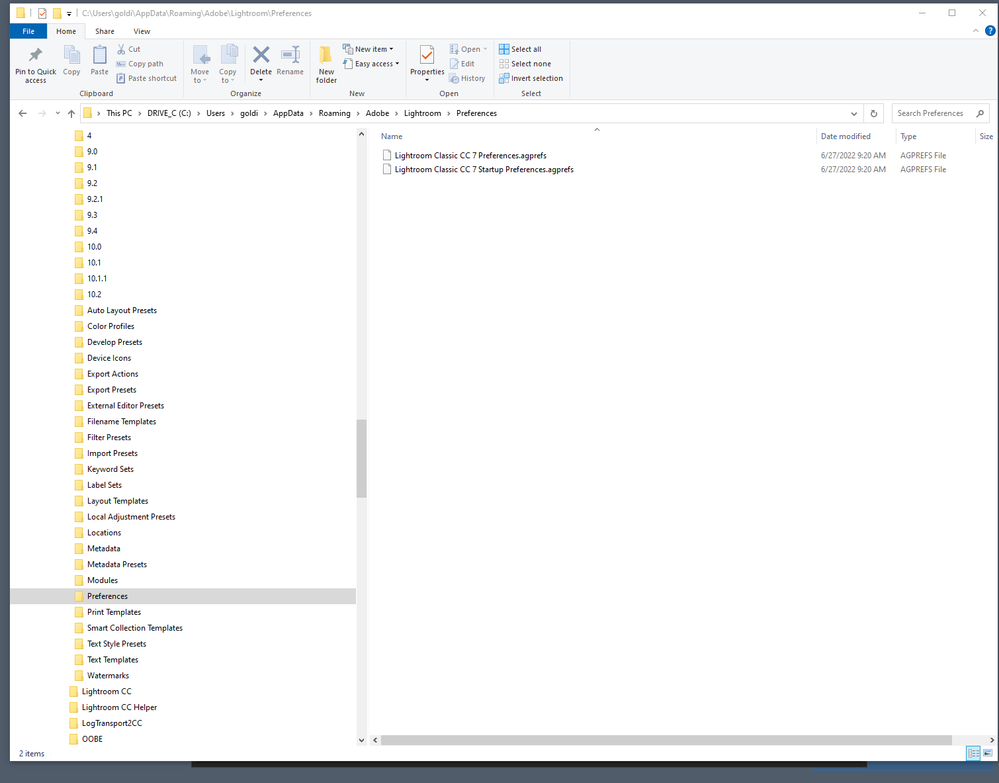Select the Color Profiles folder
This screenshot has height=783, width=999.
[111, 326]
